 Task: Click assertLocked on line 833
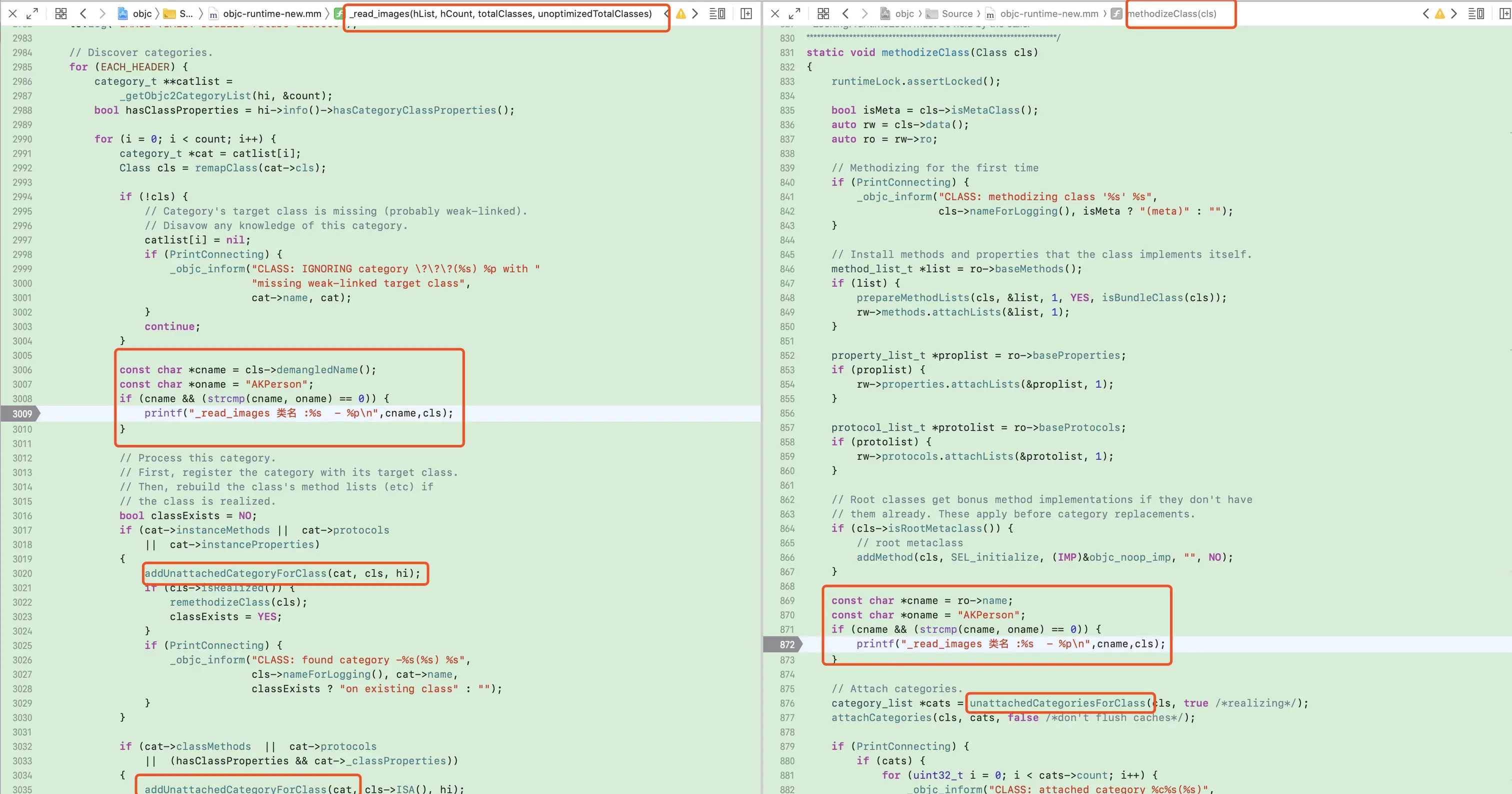point(945,81)
